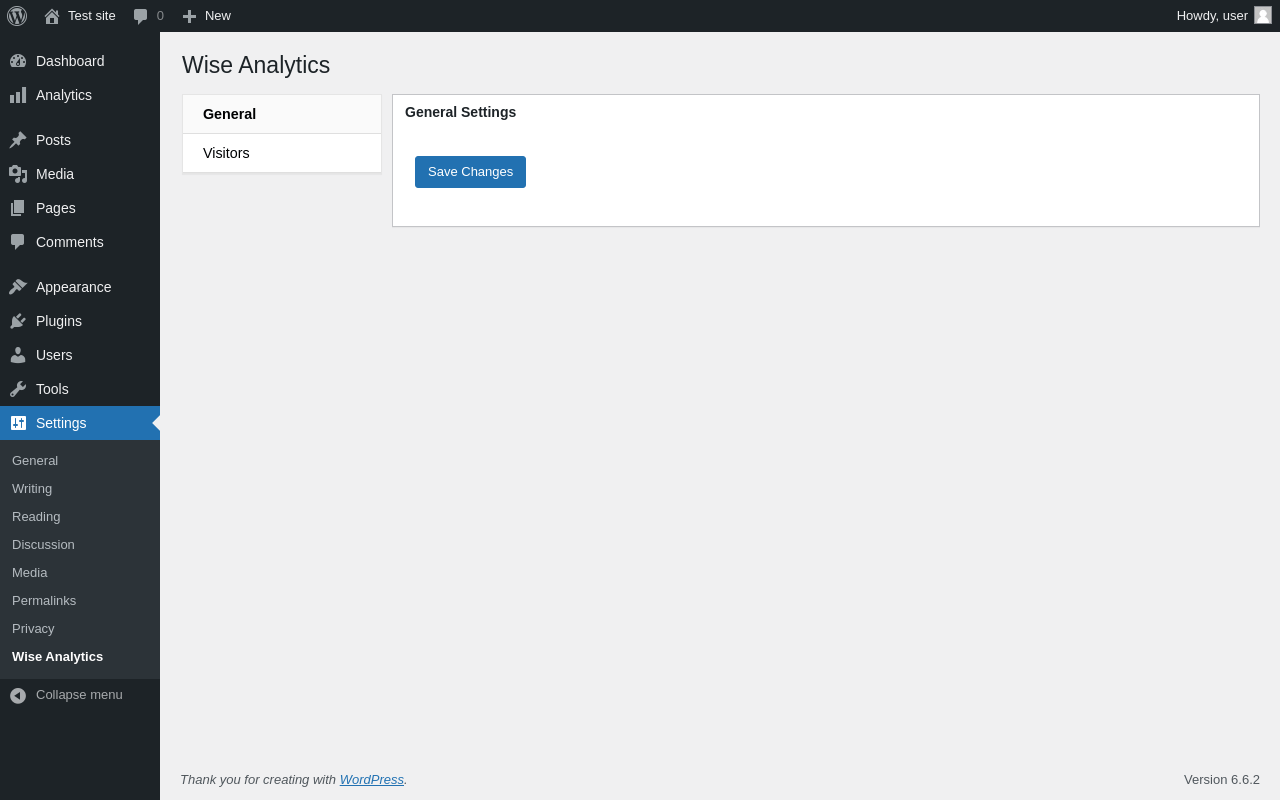The height and width of the screenshot is (800, 1280).
Task: Follow the WordPress footer link
Action: point(371,779)
